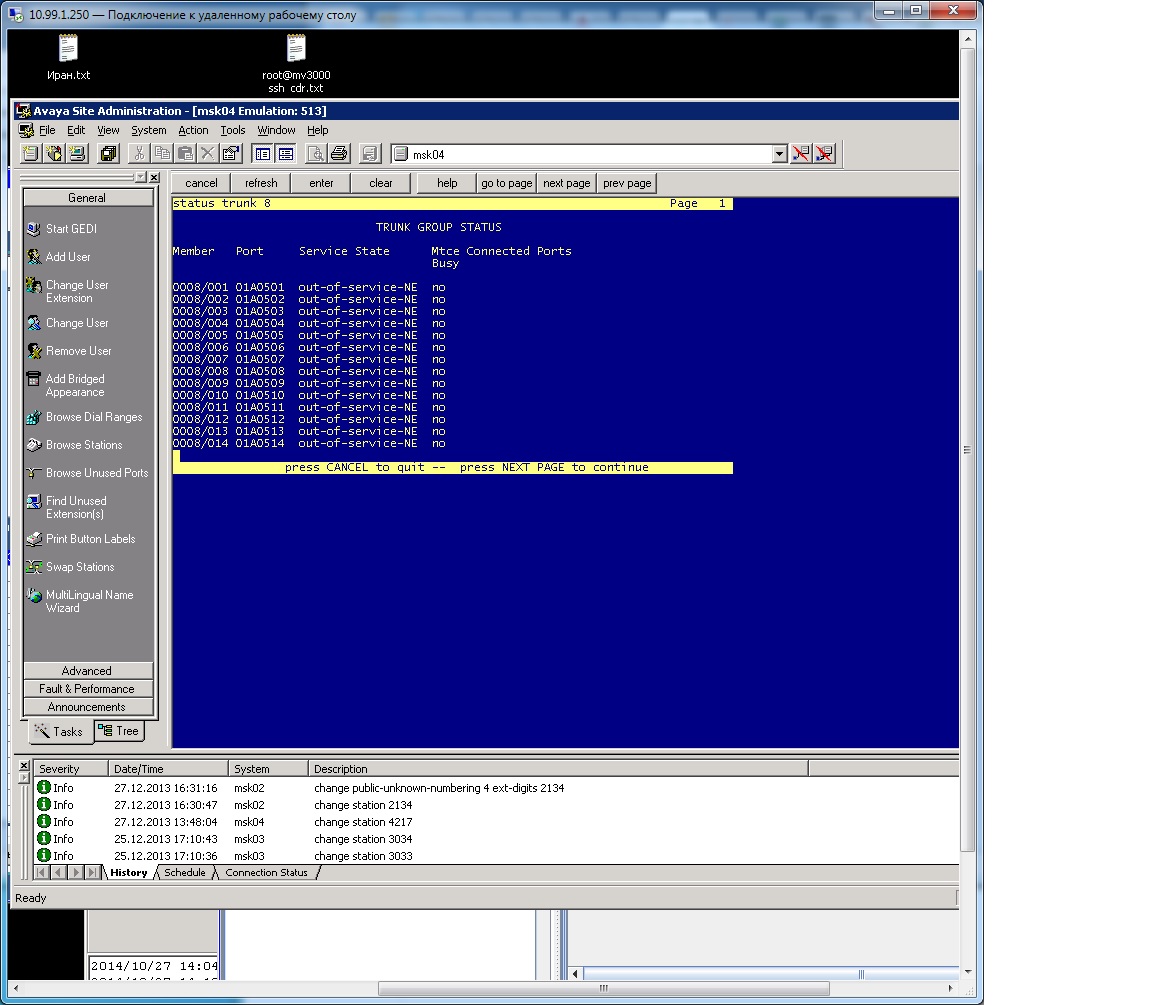Screen dimensions: 1152x1005
Task: Open the System menu
Action: (x=148, y=130)
